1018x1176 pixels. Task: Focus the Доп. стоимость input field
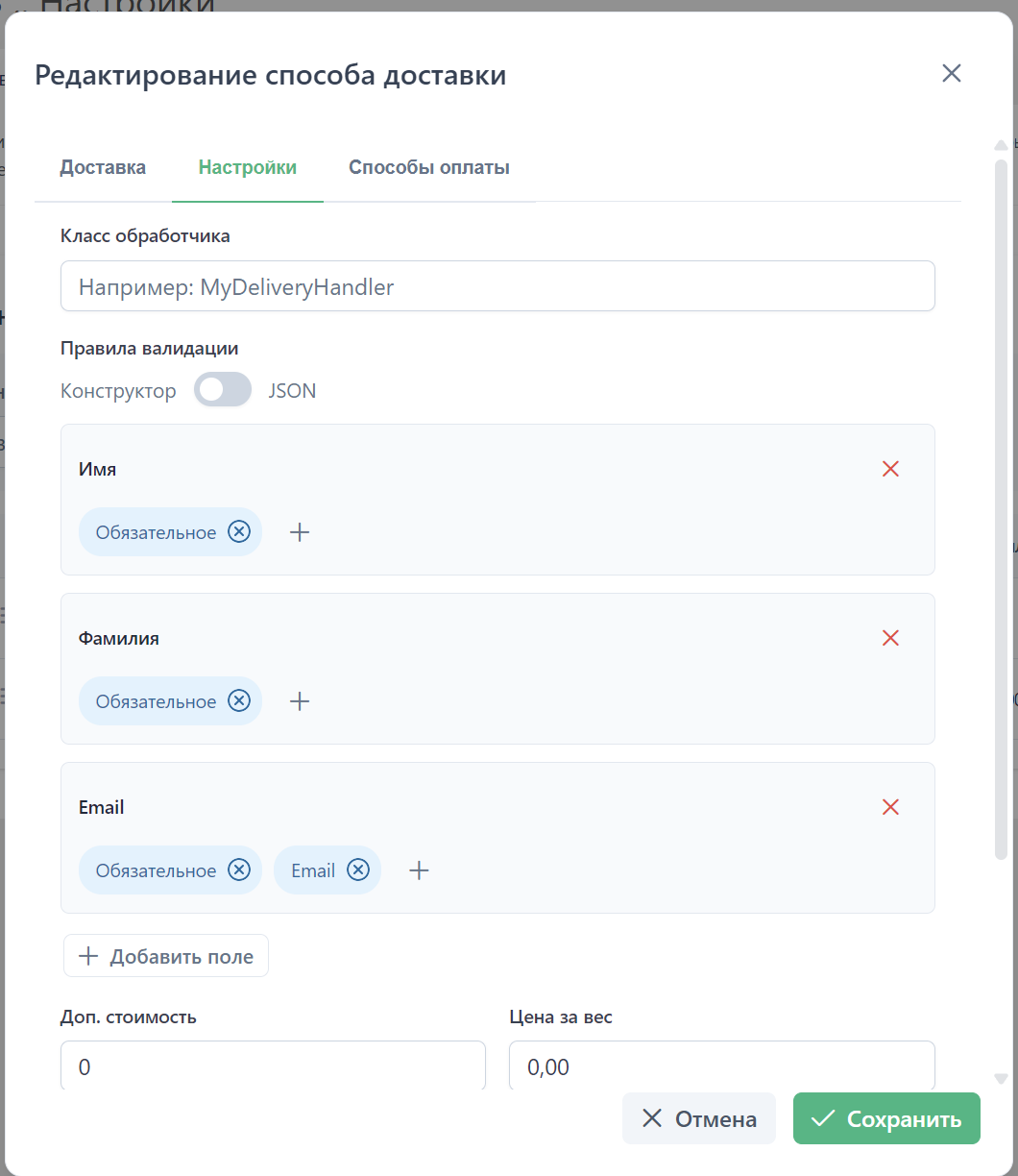point(273,1066)
